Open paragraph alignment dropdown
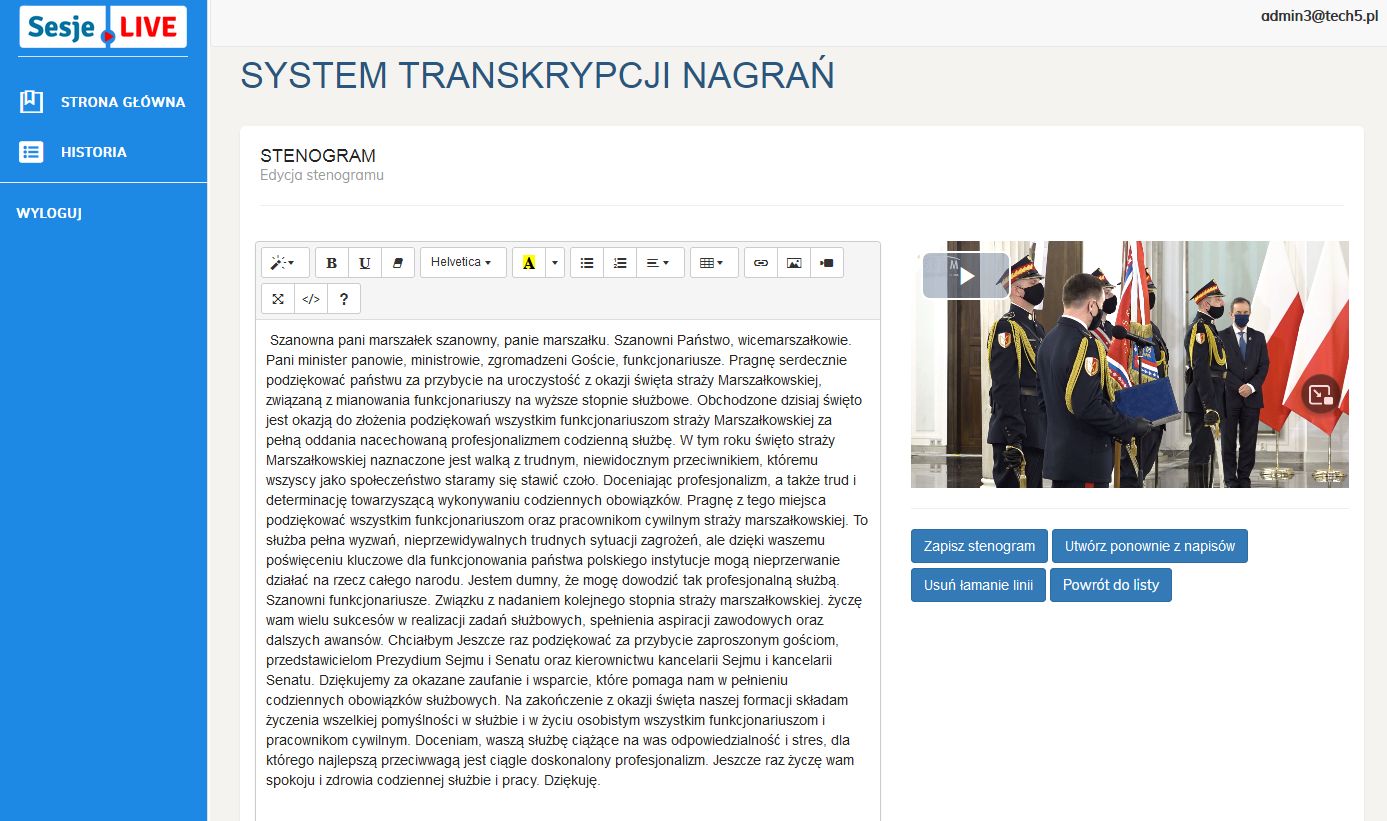 point(660,263)
